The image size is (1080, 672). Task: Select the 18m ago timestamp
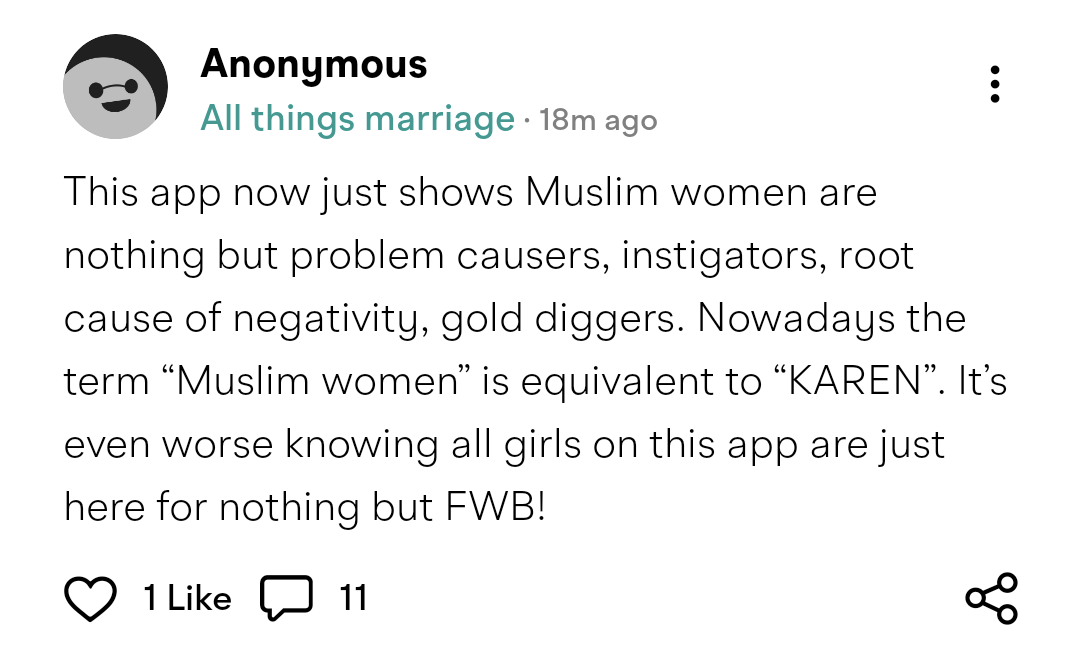[x=598, y=120]
